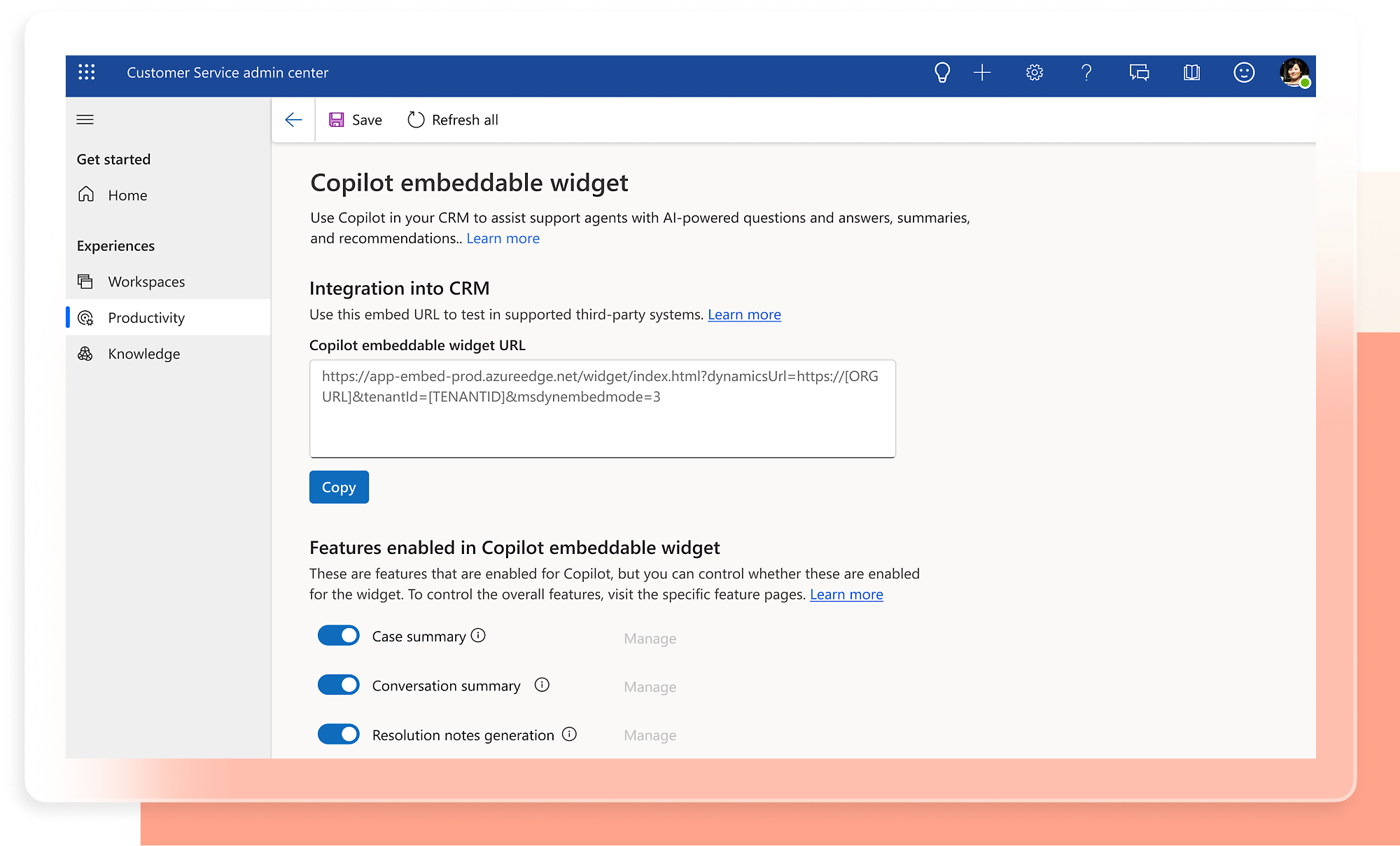Click the Get started section label

113,159
